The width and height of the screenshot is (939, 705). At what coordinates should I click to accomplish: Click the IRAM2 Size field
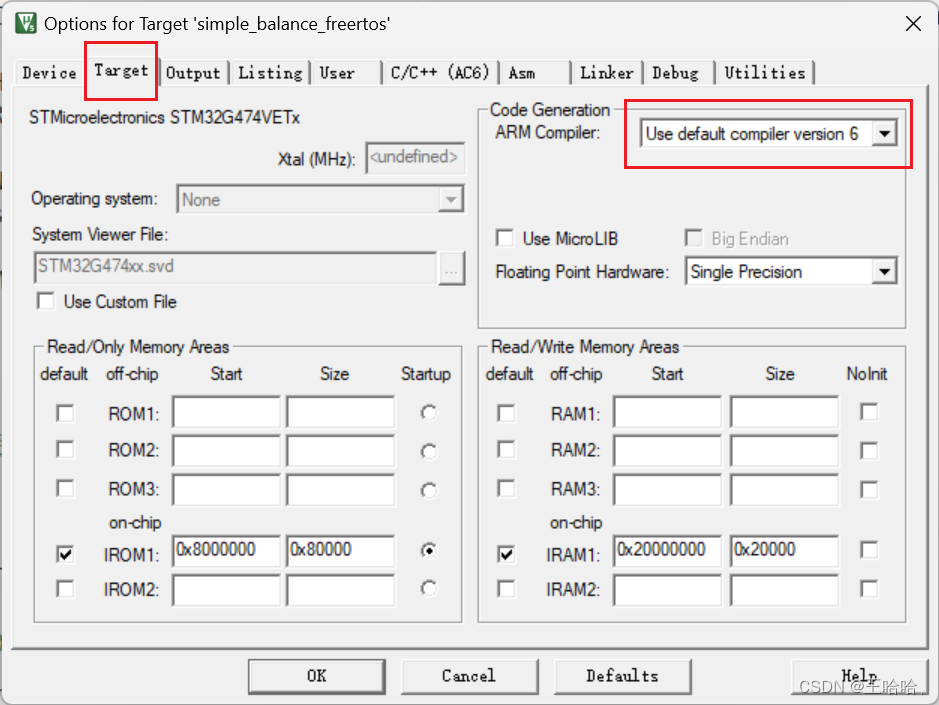point(784,591)
